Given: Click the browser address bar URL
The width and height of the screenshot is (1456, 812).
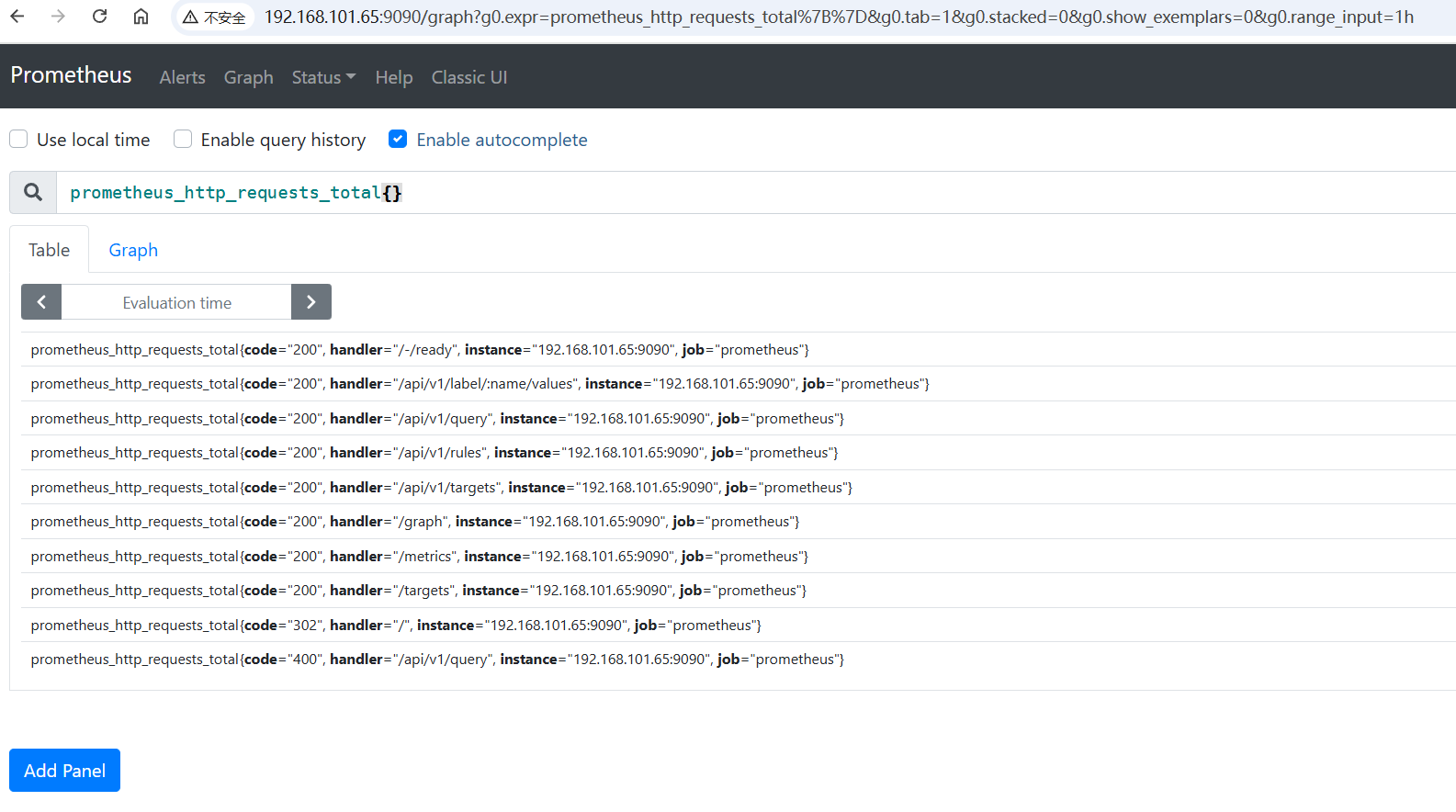Looking at the screenshot, I should tap(839, 17).
